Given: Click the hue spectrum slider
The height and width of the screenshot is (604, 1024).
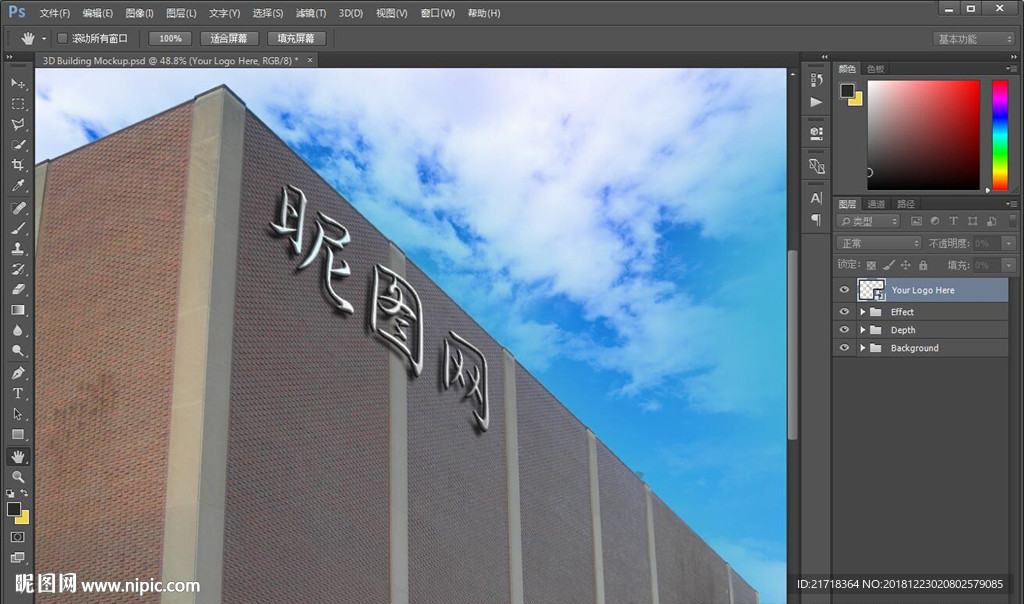Looking at the screenshot, I should click(x=1000, y=135).
